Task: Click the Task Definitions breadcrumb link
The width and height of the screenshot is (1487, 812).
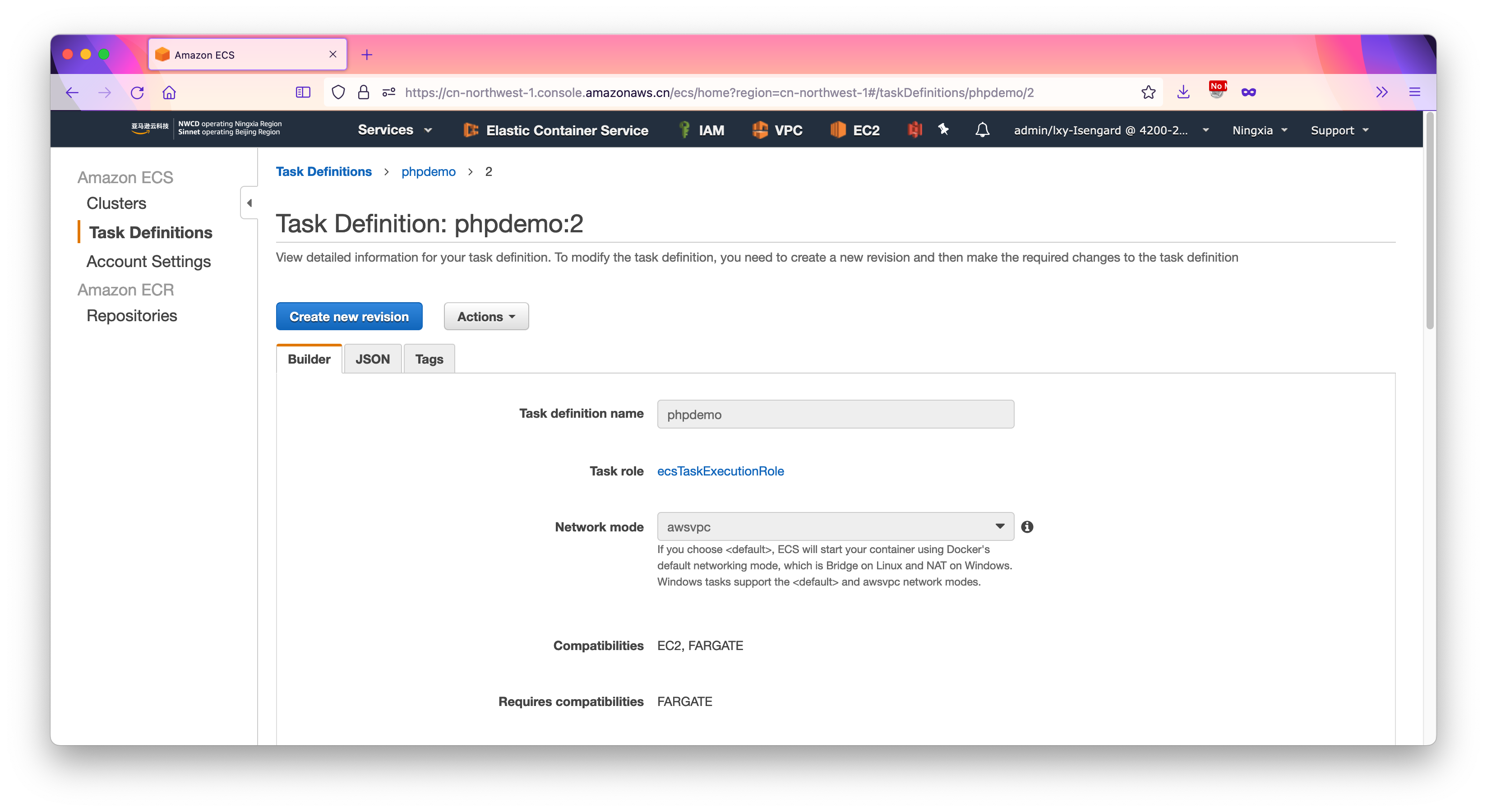Action: coord(323,171)
